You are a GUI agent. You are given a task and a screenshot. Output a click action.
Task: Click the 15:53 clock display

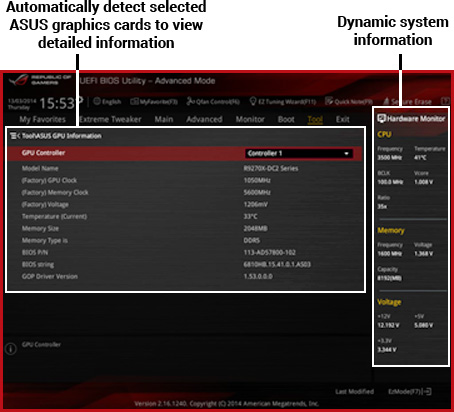tap(57, 103)
